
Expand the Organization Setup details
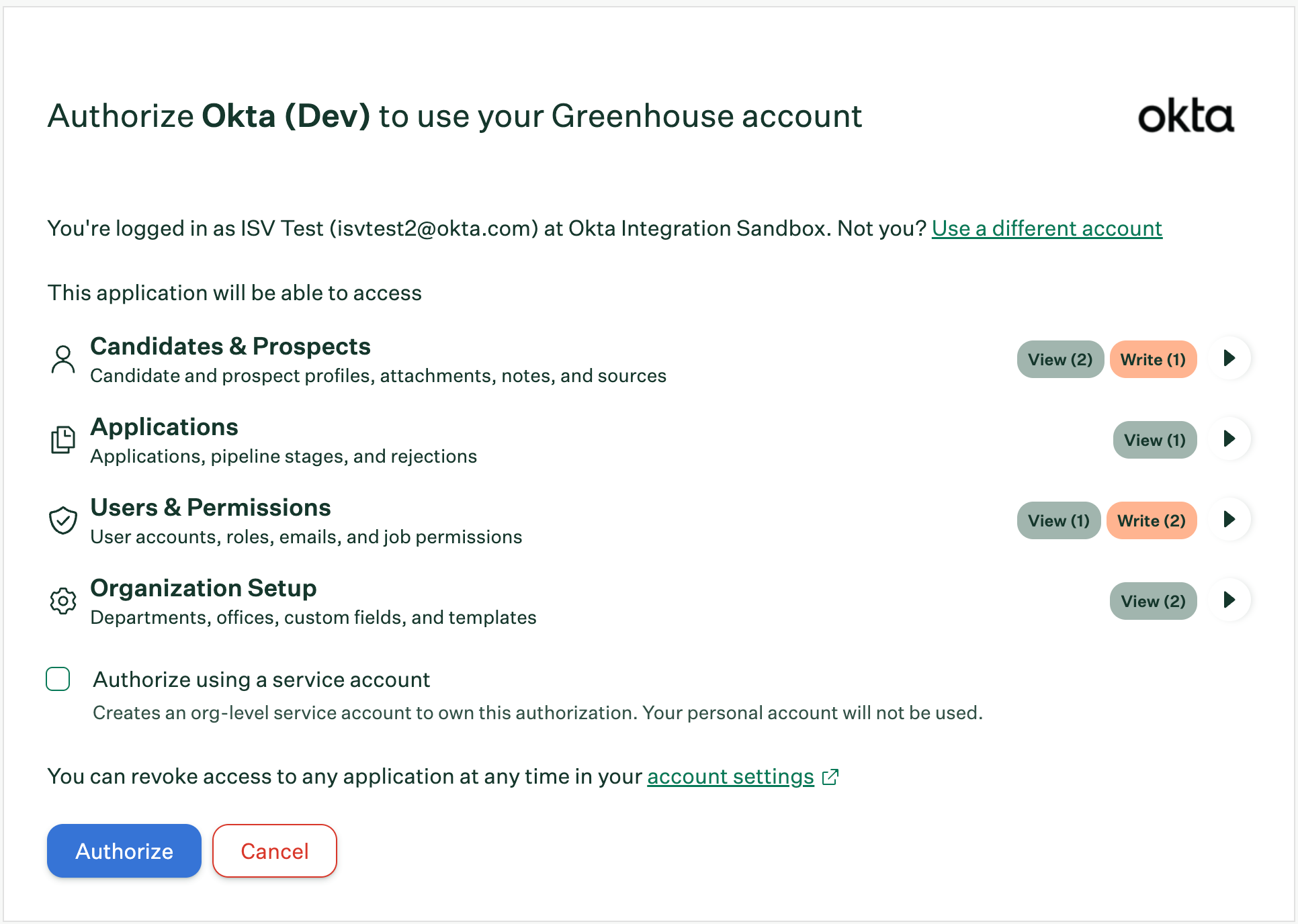1229,600
